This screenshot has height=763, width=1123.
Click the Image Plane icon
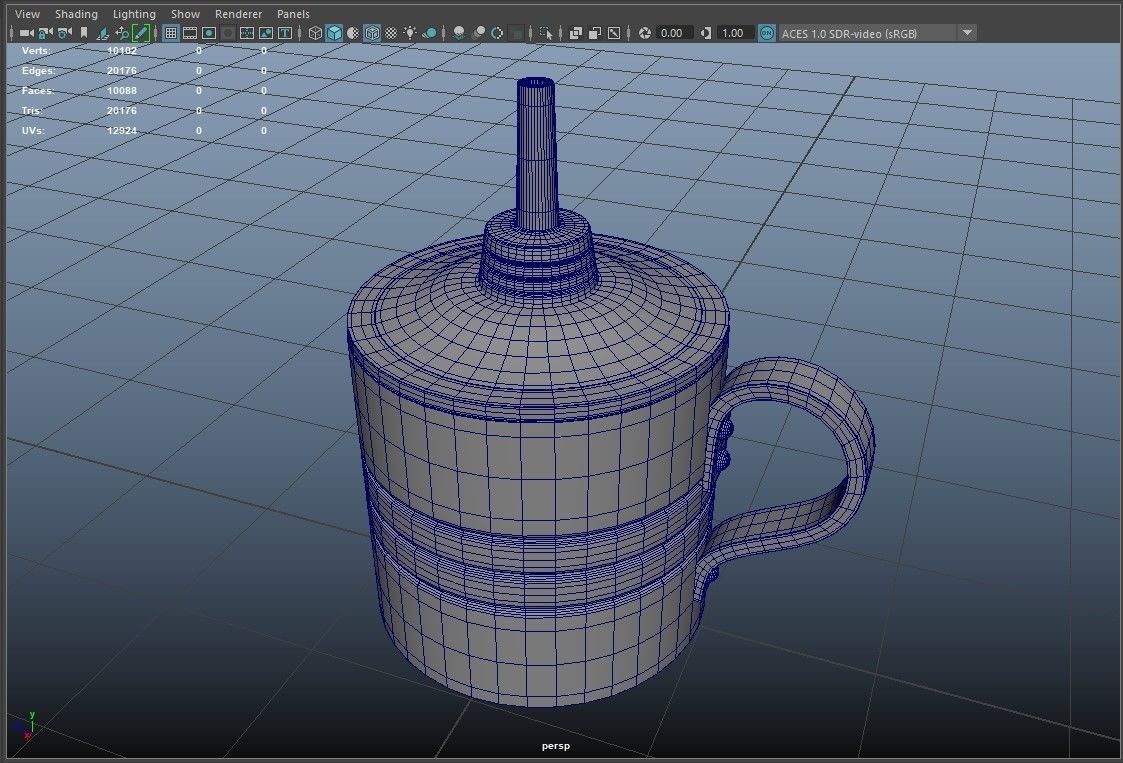(102, 33)
